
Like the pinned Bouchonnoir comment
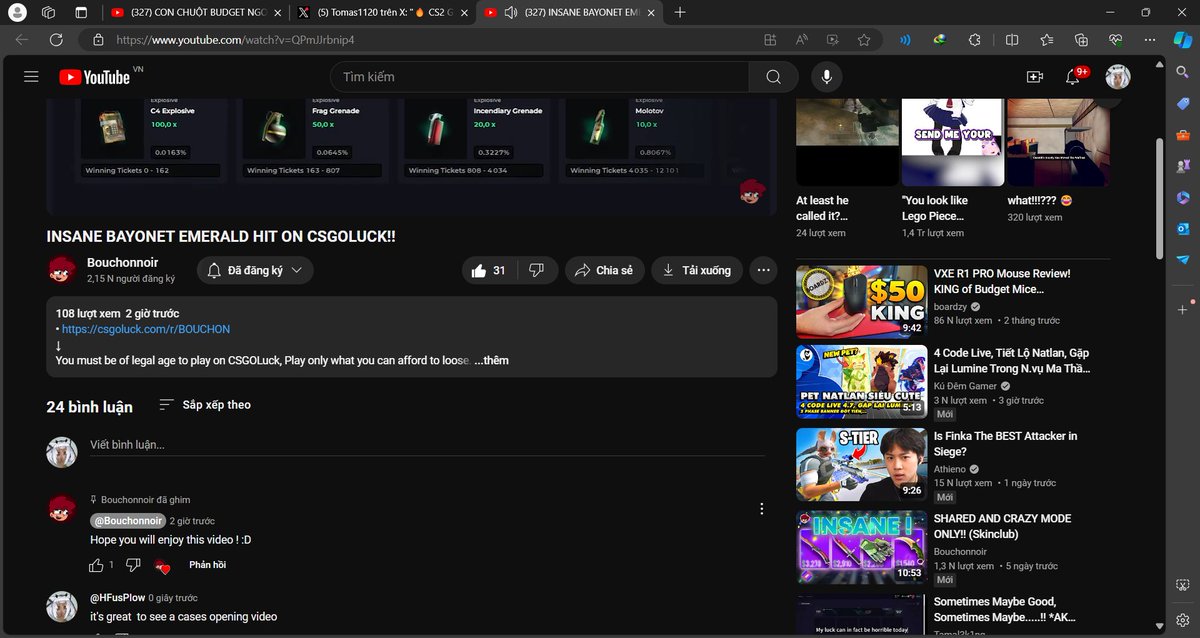(97, 565)
